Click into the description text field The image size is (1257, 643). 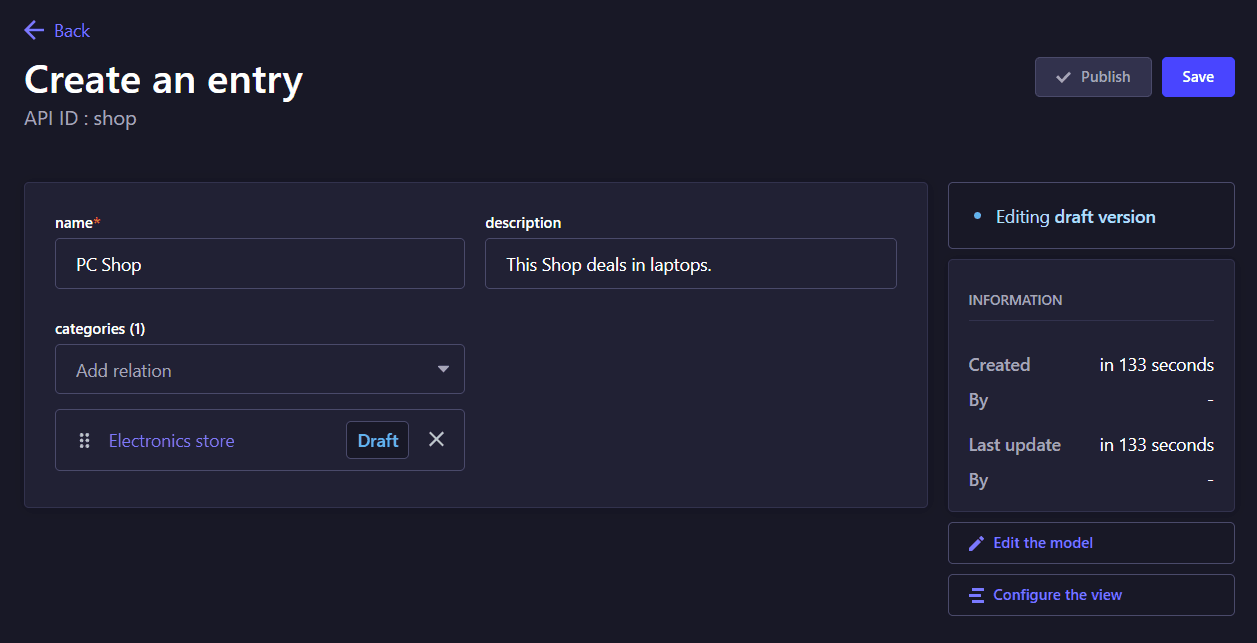[x=690, y=264]
